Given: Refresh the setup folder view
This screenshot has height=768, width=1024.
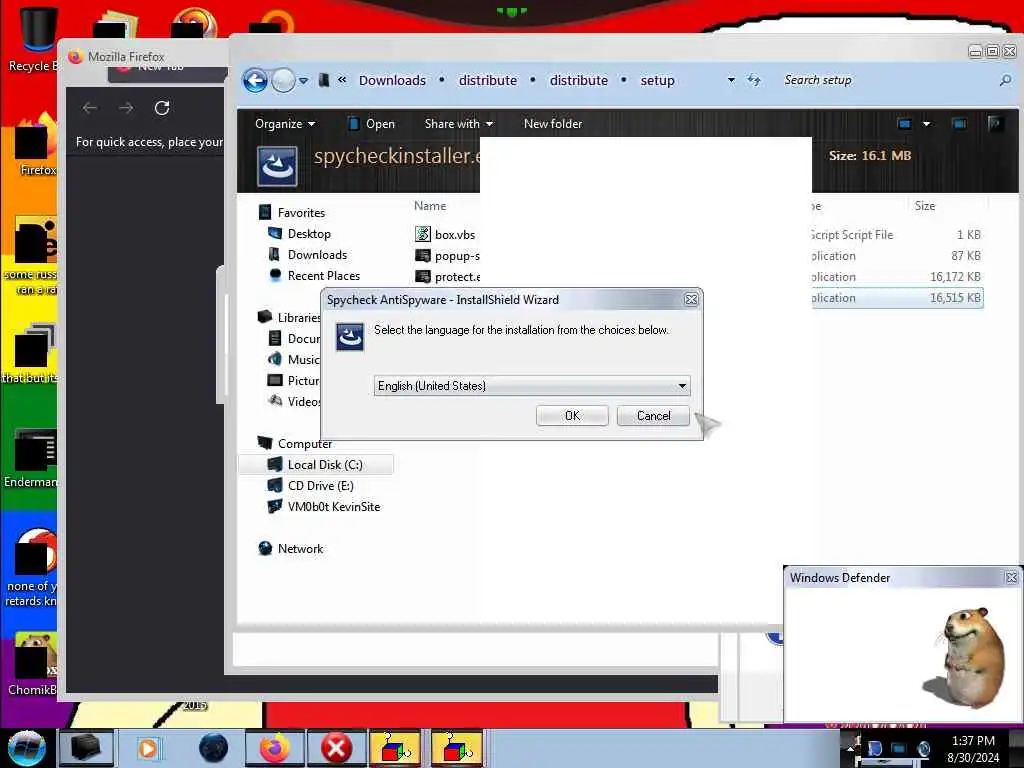Looking at the screenshot, I should (x=754, y=80).
